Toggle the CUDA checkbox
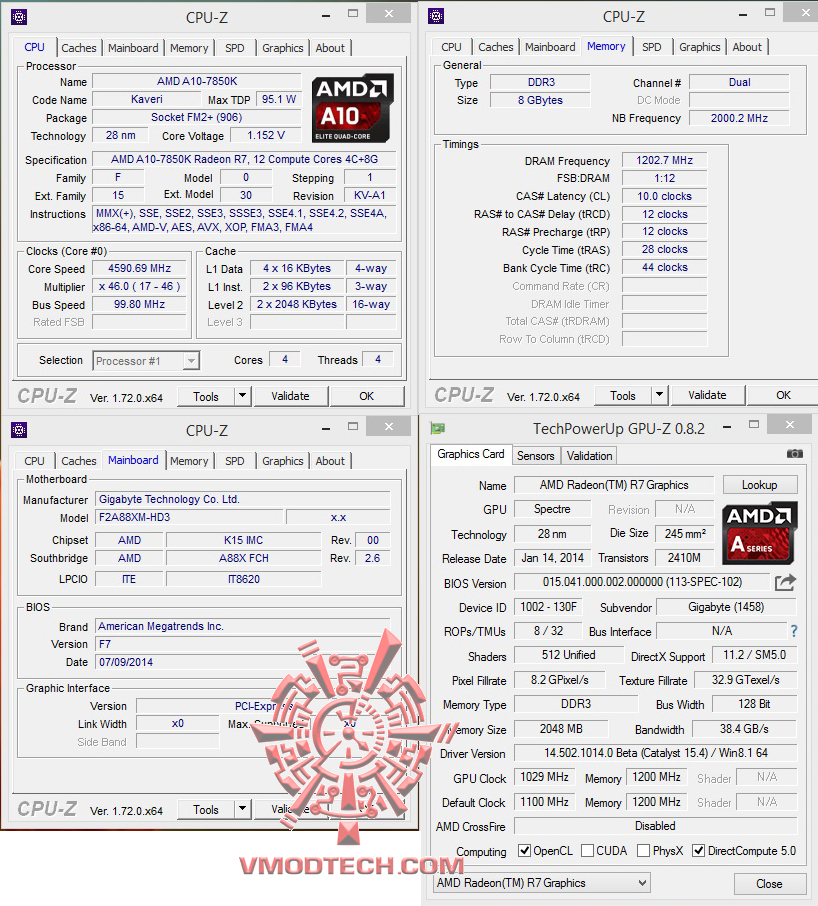This screenshot has height=906, width=818. coord(588,851)
